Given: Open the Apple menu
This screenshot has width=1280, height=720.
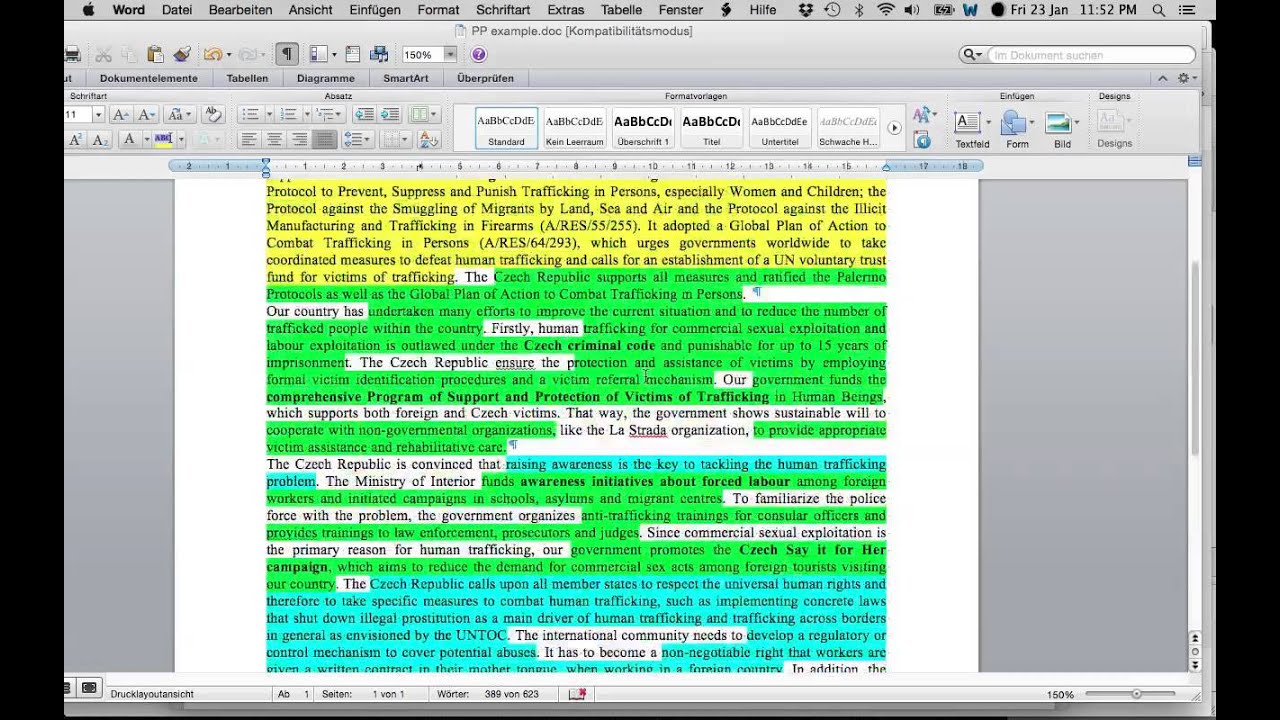Looking at the screenshot, I should pyautogui.click(x=88, y=10).
